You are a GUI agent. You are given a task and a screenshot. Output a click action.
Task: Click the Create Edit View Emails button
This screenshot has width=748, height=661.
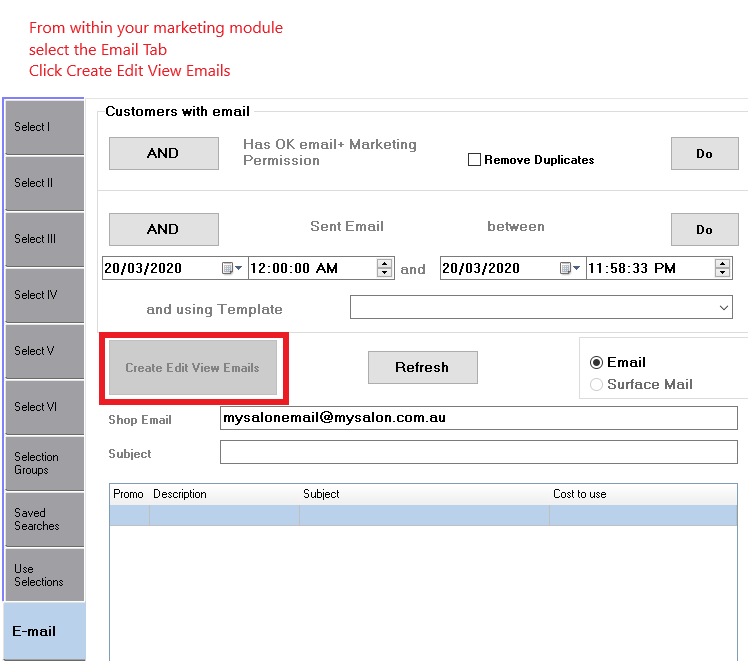tap(192, 368)
